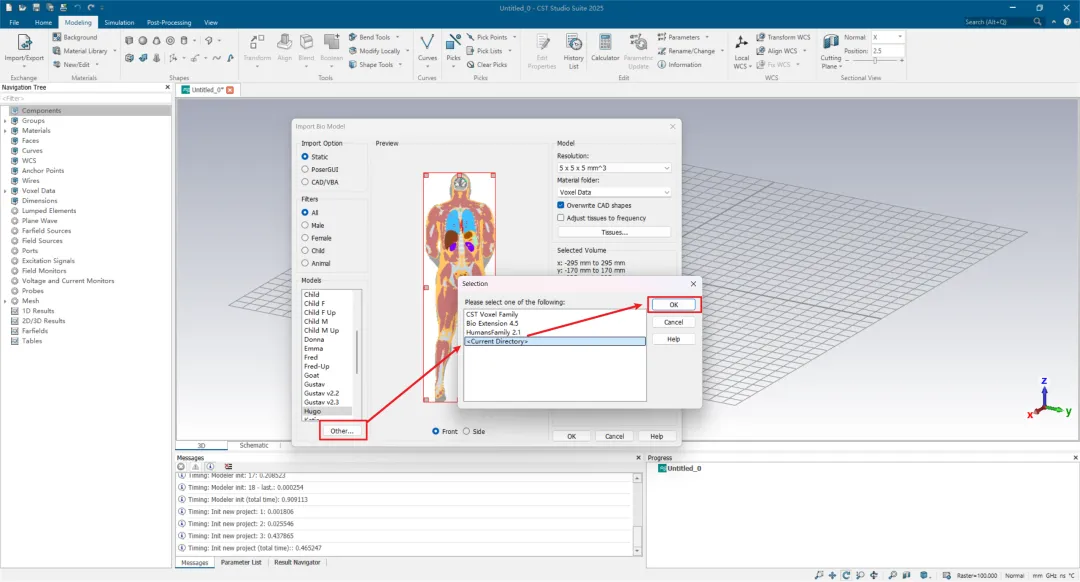This screenshot has width=1080, height=582.
Task: Click Help in the Selection dialog
Action: coord(674,340)
